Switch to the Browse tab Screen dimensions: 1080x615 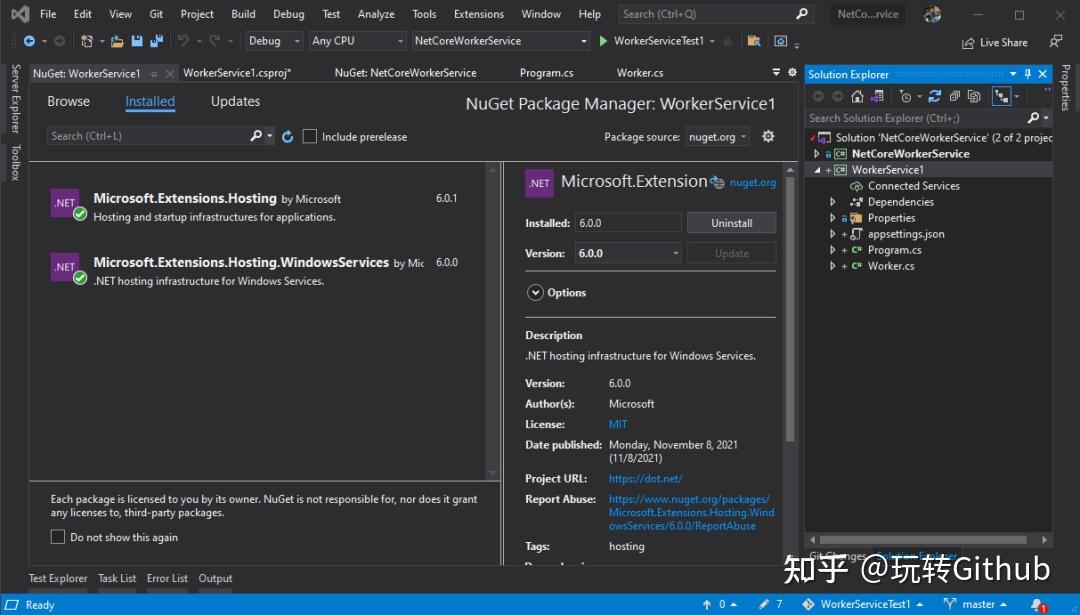pyautogui.click(x=68, y=101)
